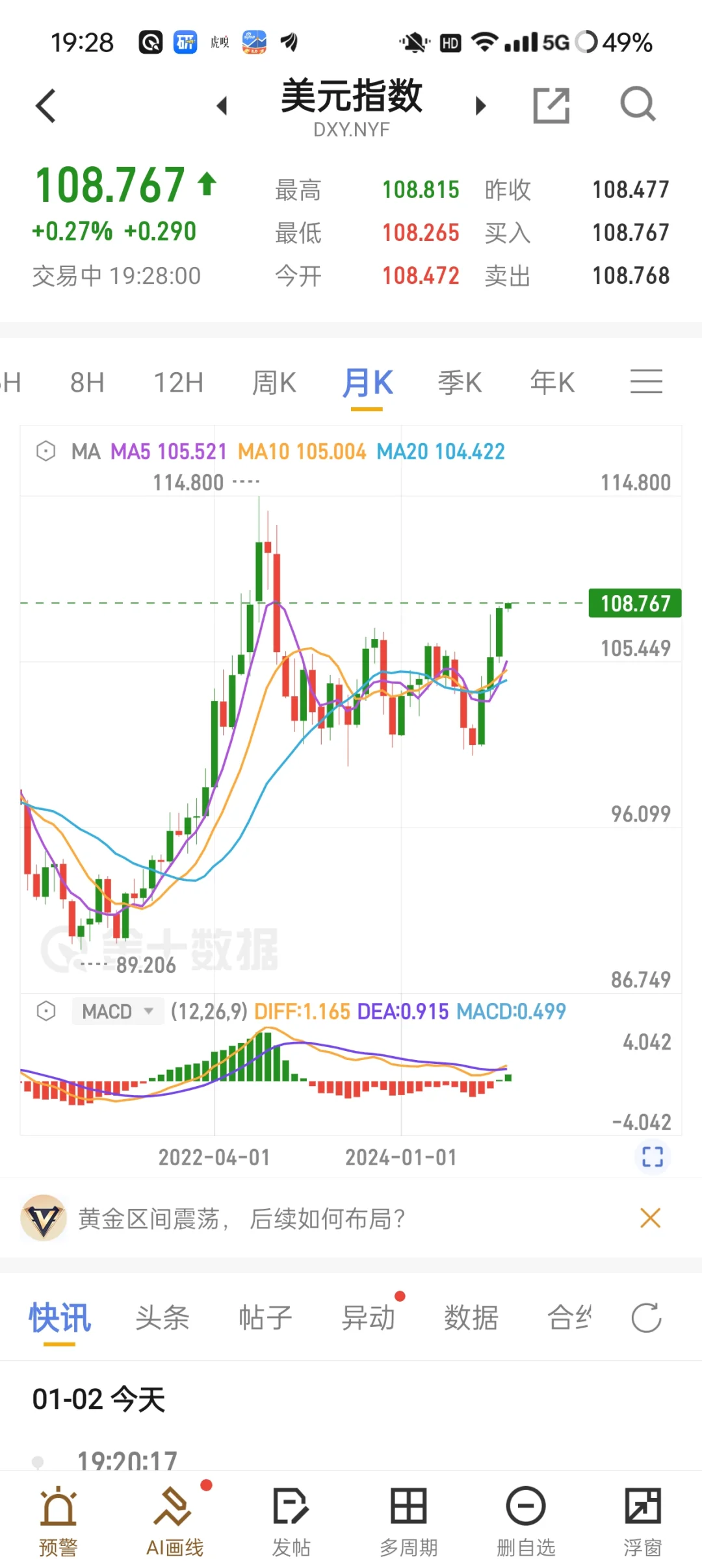Tap 删自选 to remove from watchlist

526,1521
